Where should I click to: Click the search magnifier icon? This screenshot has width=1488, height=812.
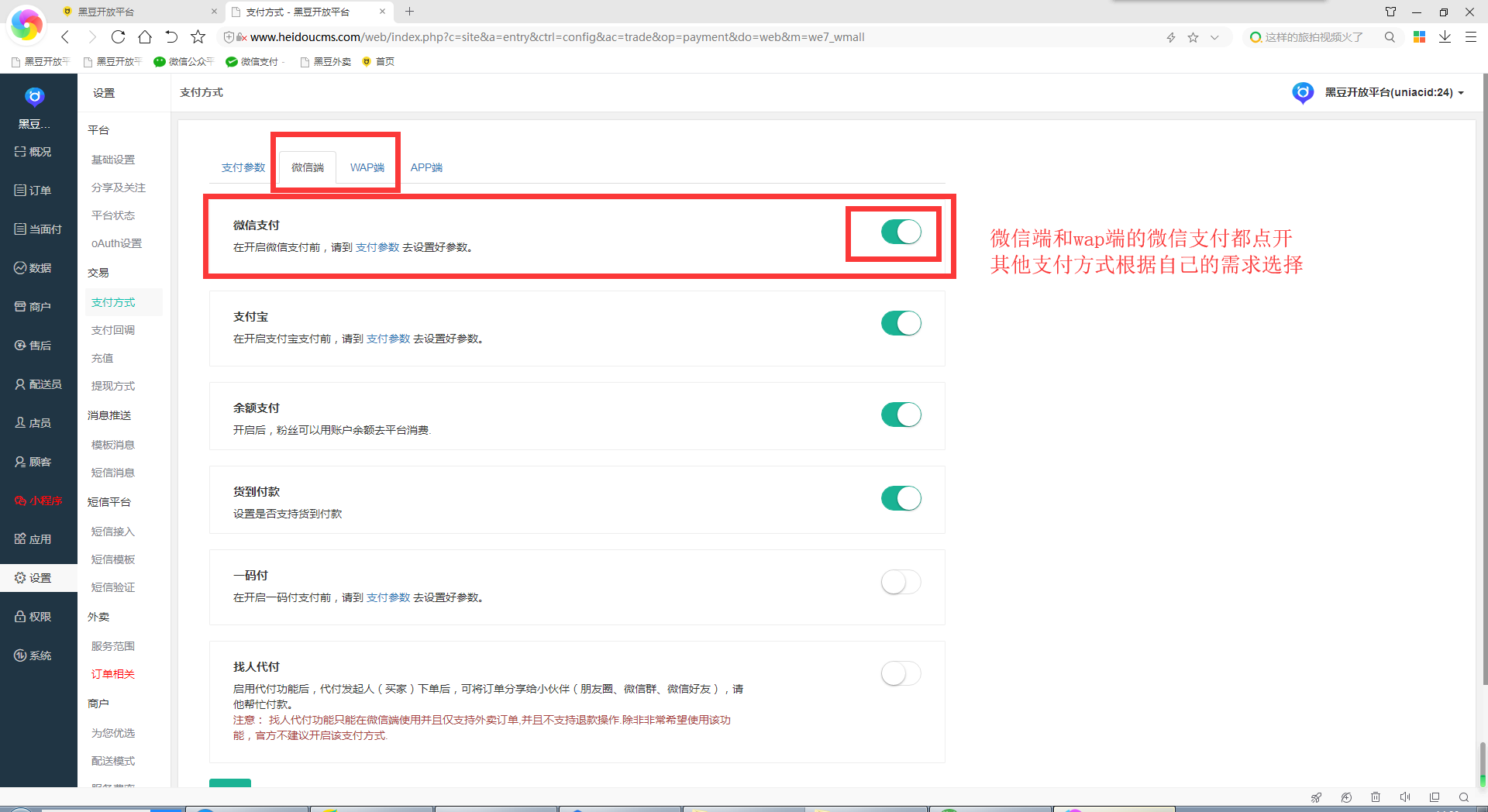point(1390,37)
